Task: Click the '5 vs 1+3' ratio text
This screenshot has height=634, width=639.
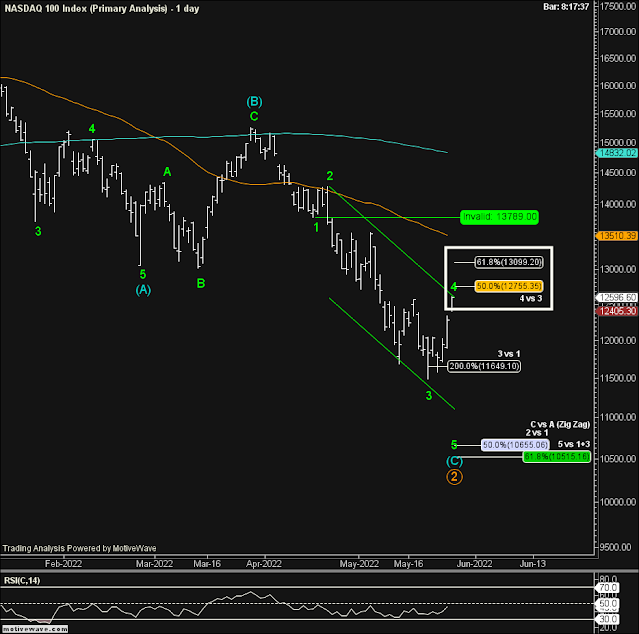Action: pyautogui.click(x=574, y=444)
